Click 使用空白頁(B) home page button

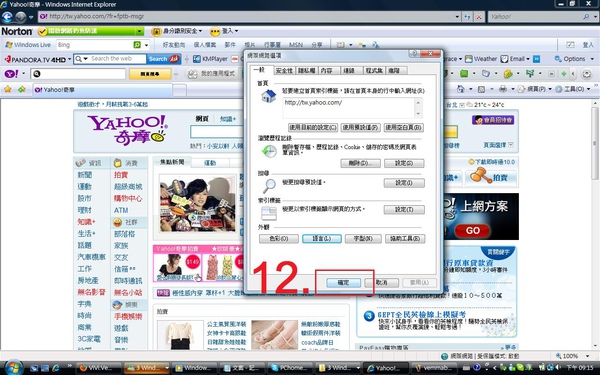pyautogui.click(x=404, y=127)
